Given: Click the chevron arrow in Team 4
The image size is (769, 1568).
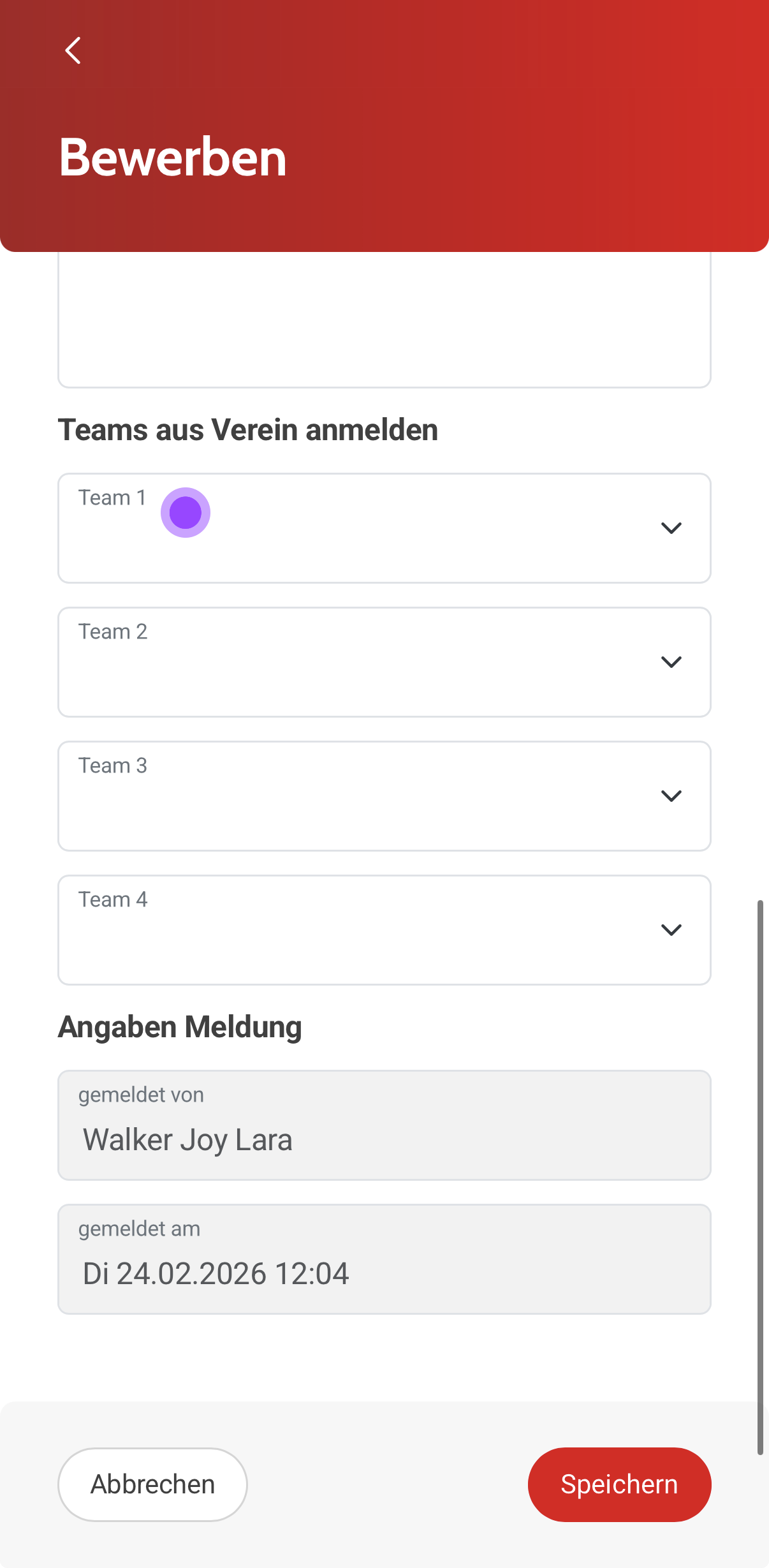Looking at the screenshot, I should [x=671, y=930].
